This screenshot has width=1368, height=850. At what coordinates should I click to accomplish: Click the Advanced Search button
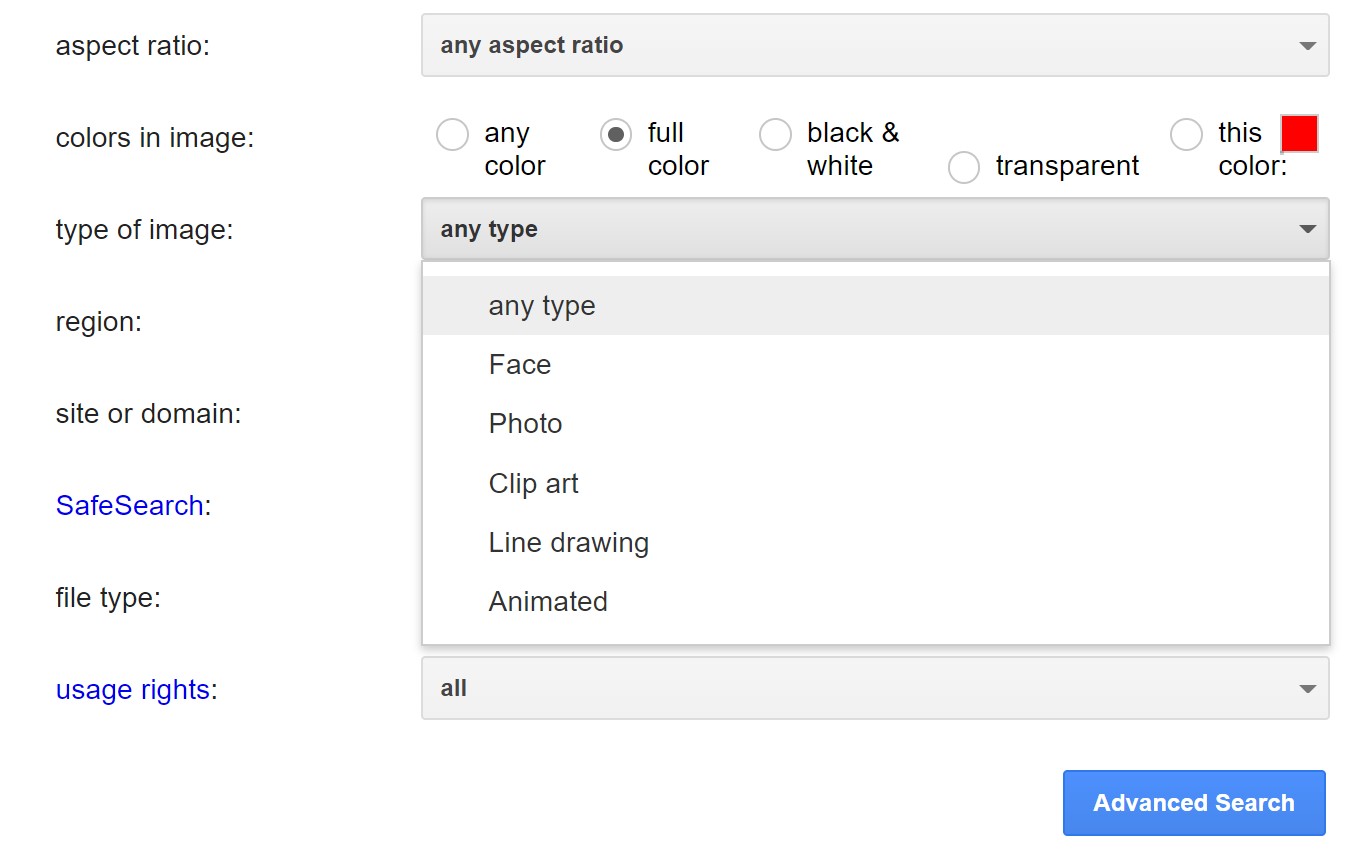pos(1193,802)
